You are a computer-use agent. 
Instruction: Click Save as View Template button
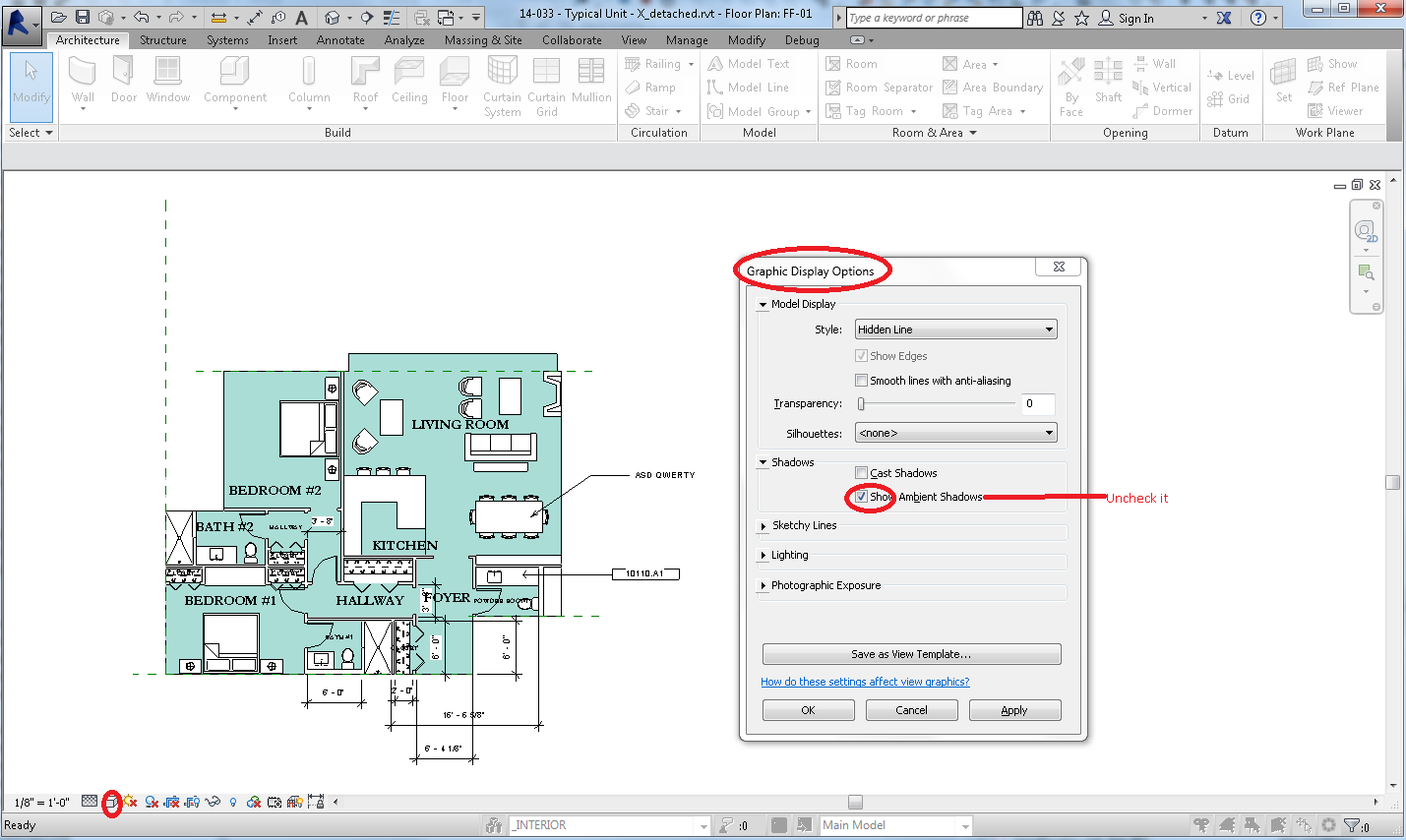click(911, 654)
